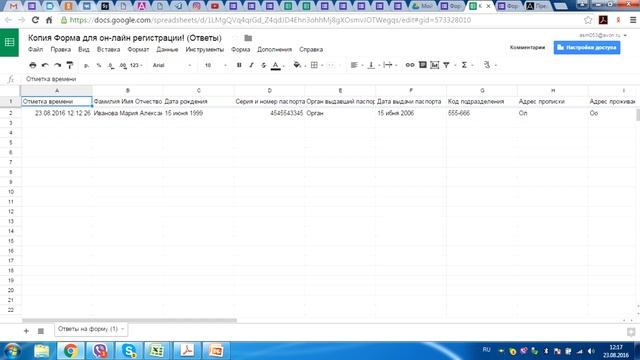Format as percent
640x360 pixels.
pos(99,65)
